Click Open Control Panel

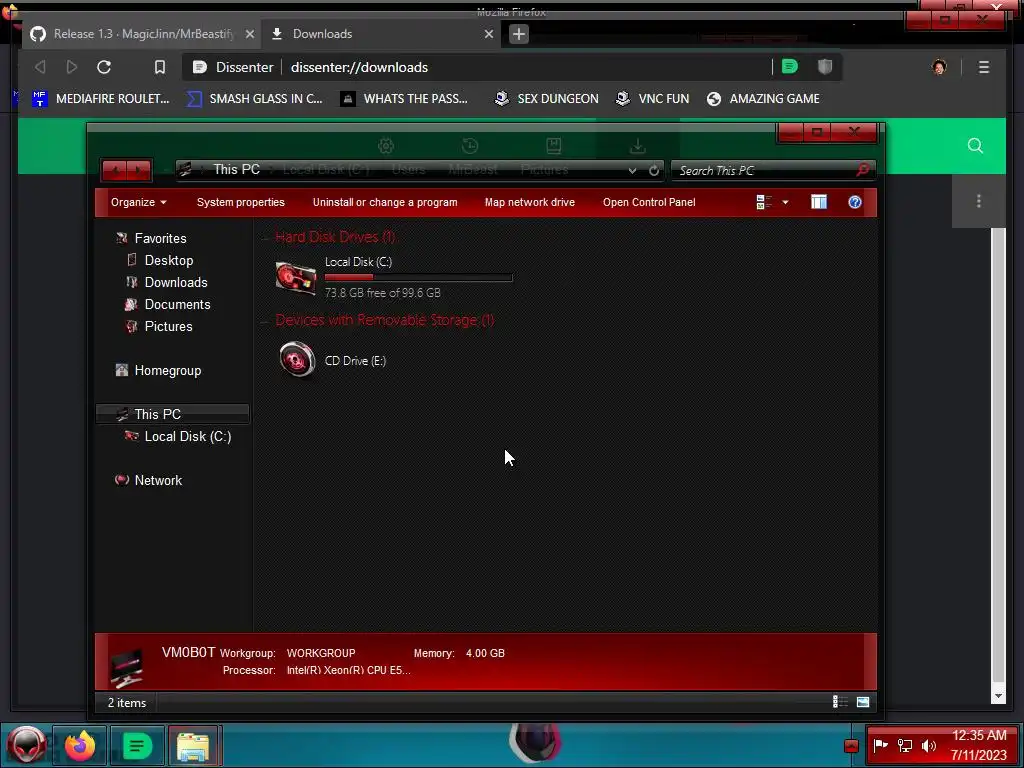pyautogui.click(x=649, y=202)
